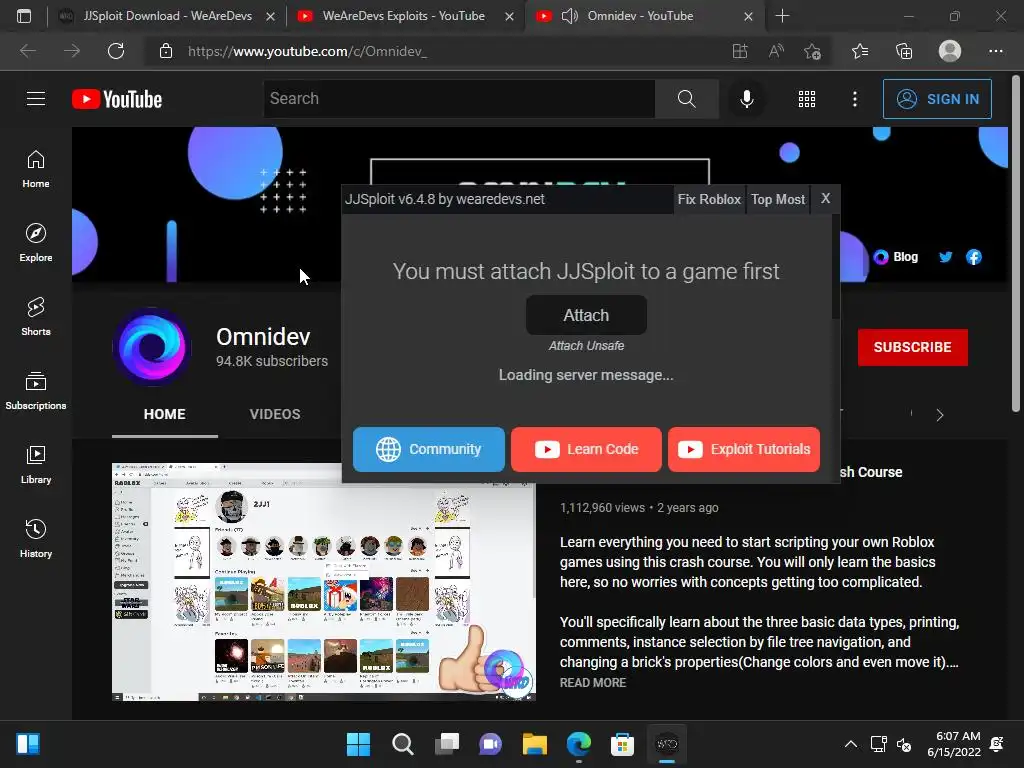Screen dimensions: 1024x768
Task: Open the Edge Favorites list
Action: coord(860,51)
